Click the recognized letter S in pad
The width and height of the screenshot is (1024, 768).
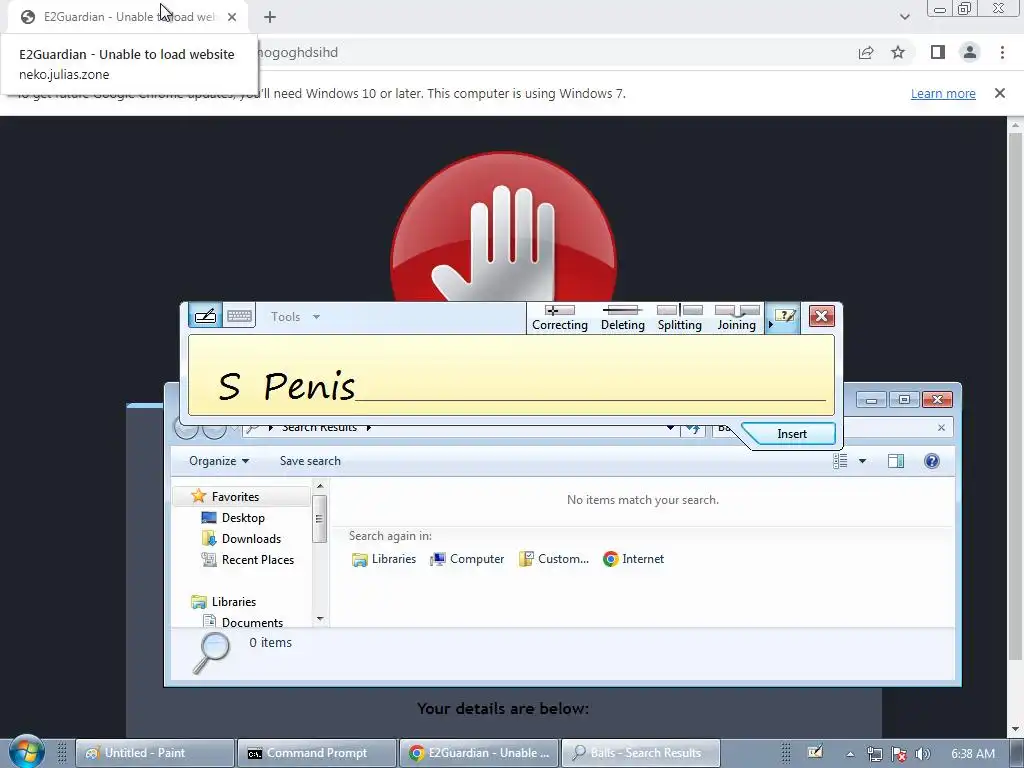(x=229, y=387)
